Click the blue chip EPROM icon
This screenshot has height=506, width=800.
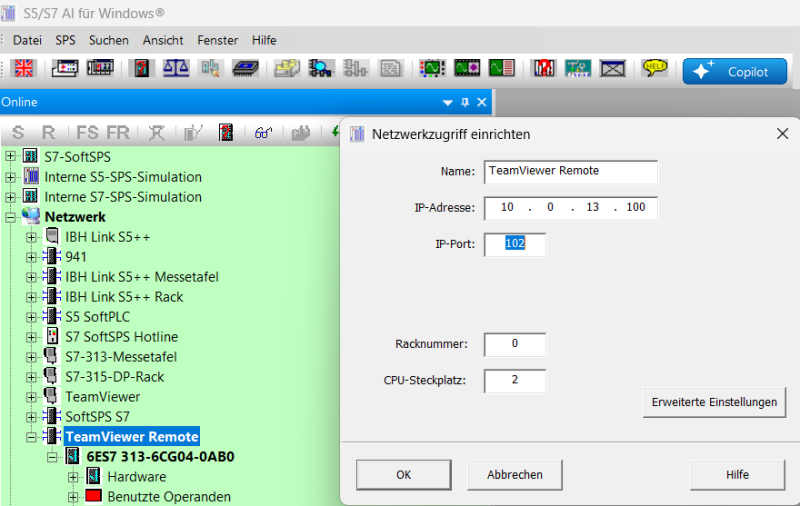pos(245,68)
